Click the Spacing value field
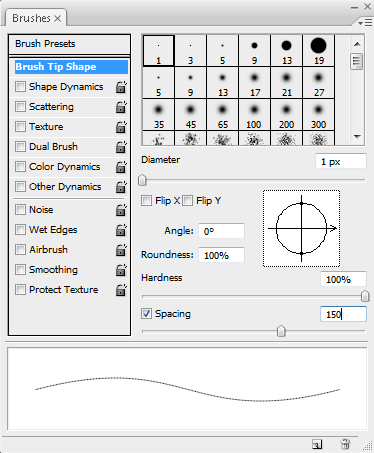The height and width of the screenshot is (453, 374). [x=343, y=314]
